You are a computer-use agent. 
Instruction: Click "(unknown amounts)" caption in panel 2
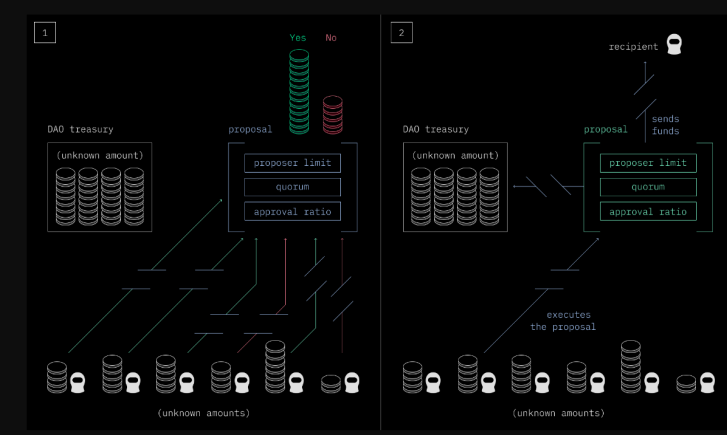click(x=559, y=413)
